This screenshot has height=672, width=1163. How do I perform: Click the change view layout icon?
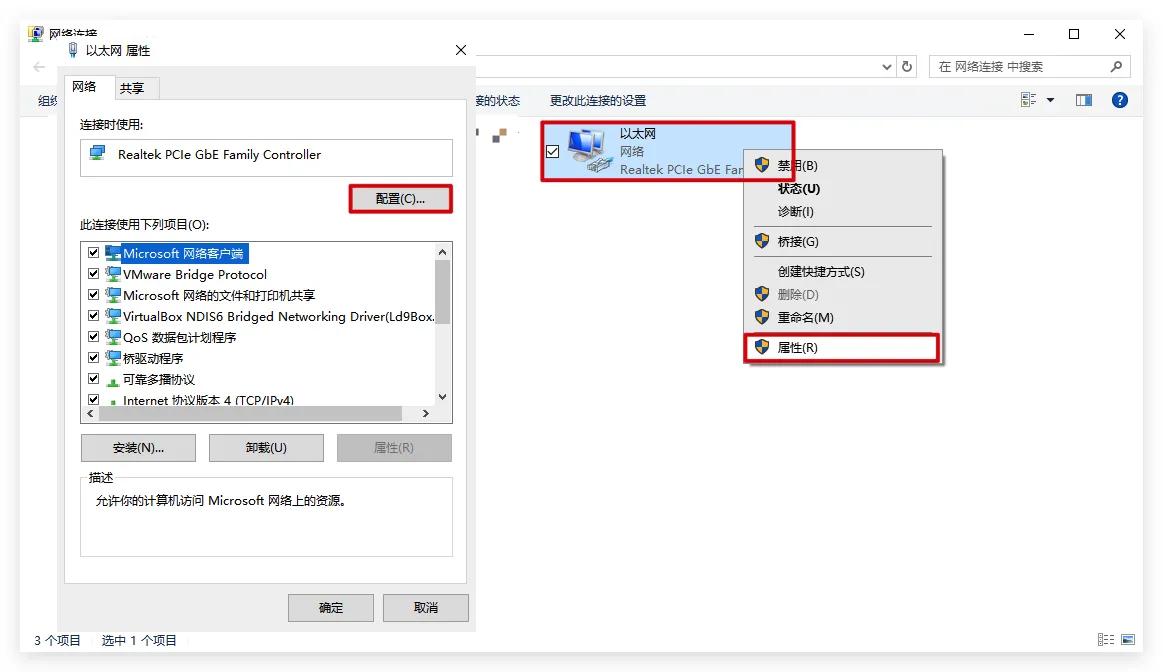click(x=1028, y=100)
